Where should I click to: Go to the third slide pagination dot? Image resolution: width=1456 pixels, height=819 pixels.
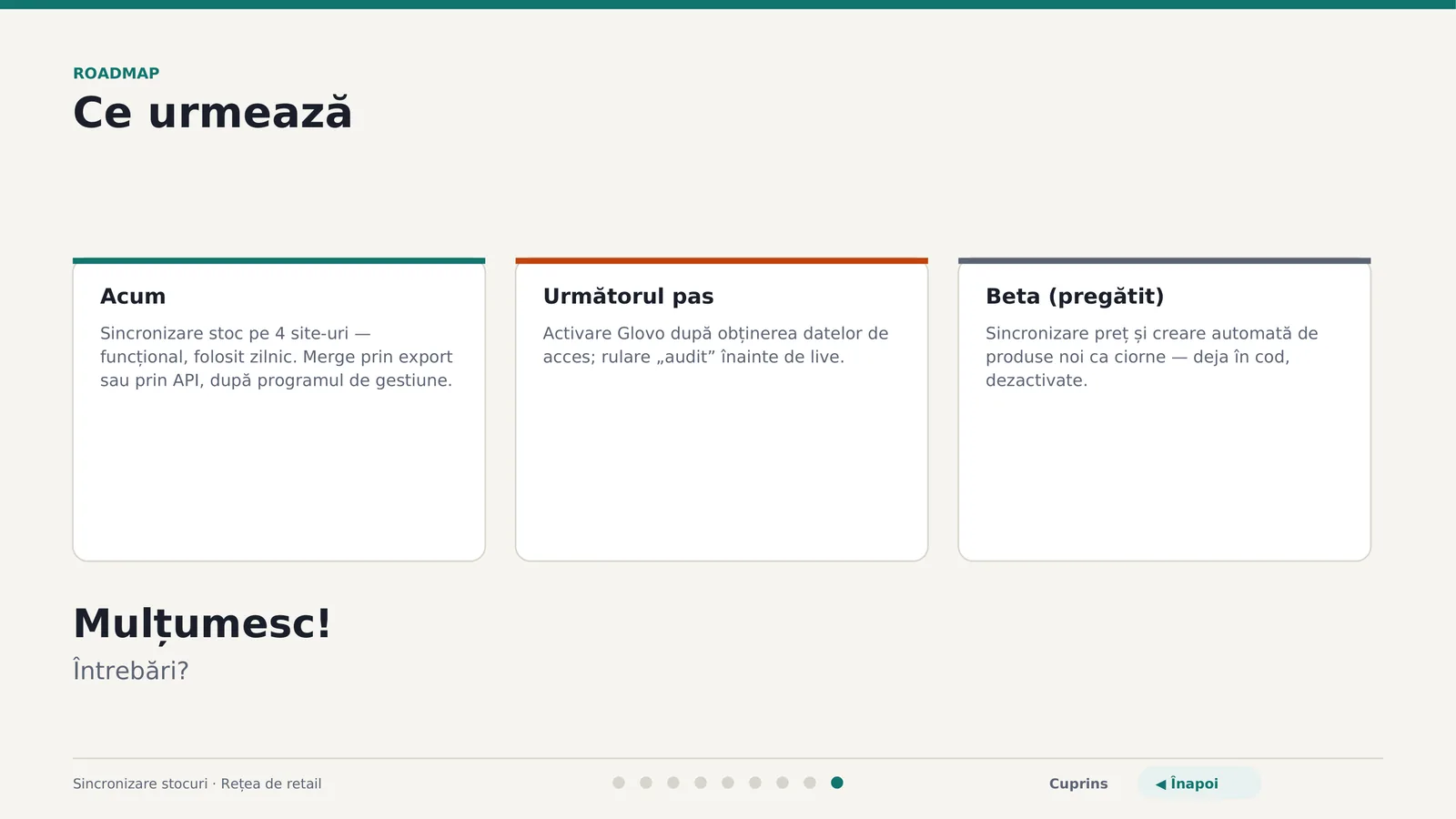click(x=673, y=783)
